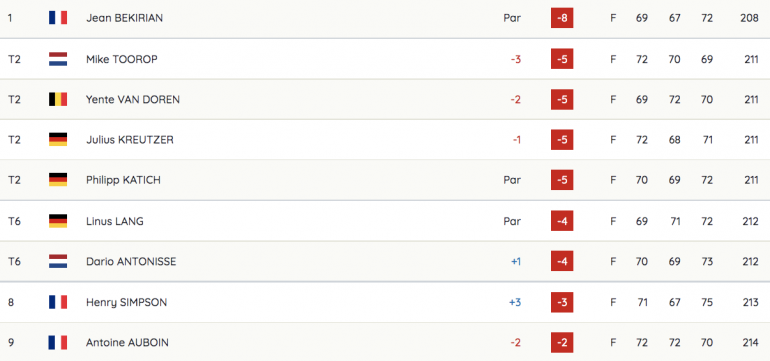Image resolution: width=770 pixels, height=361 pixels.
Task: Click the Dutch flag beside Dario ANTONISSE
Action: pyautogui.click(x=58, y=262)
